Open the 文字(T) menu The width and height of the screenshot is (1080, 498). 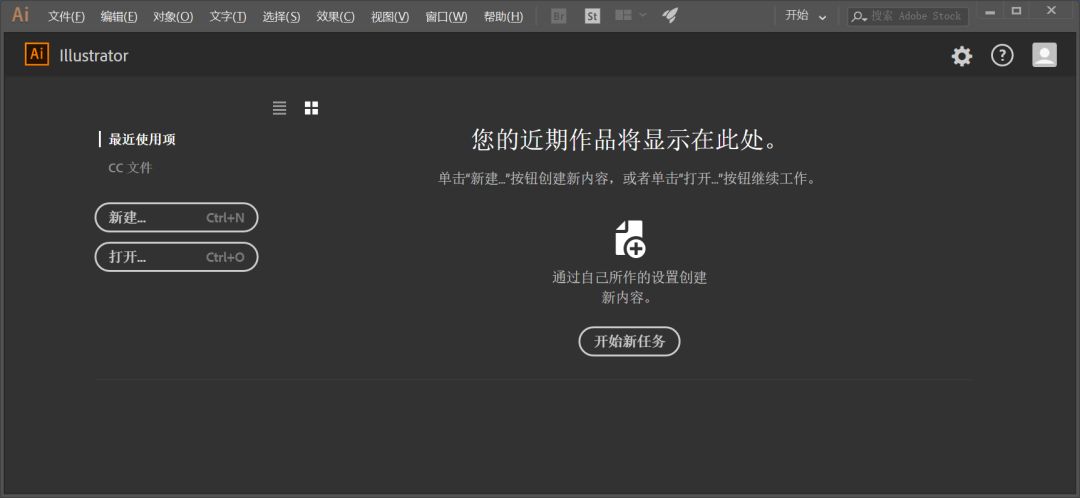point(227,17)
